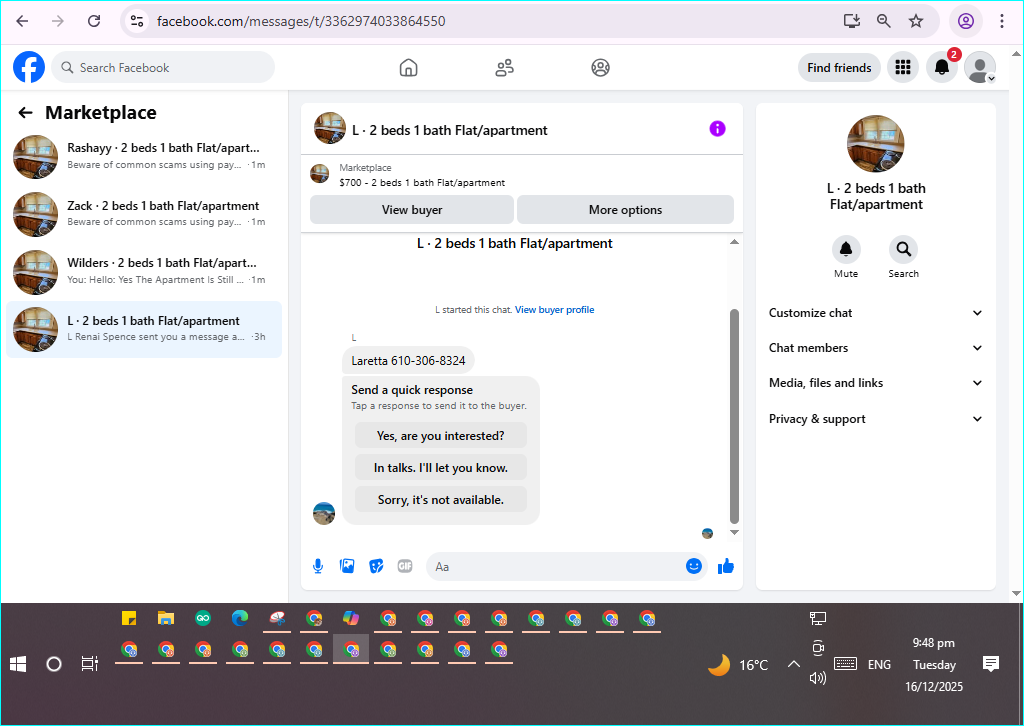Open the Chrome profile icon
The height and width of the screenshot is (726, 1024).
point(966,21)
